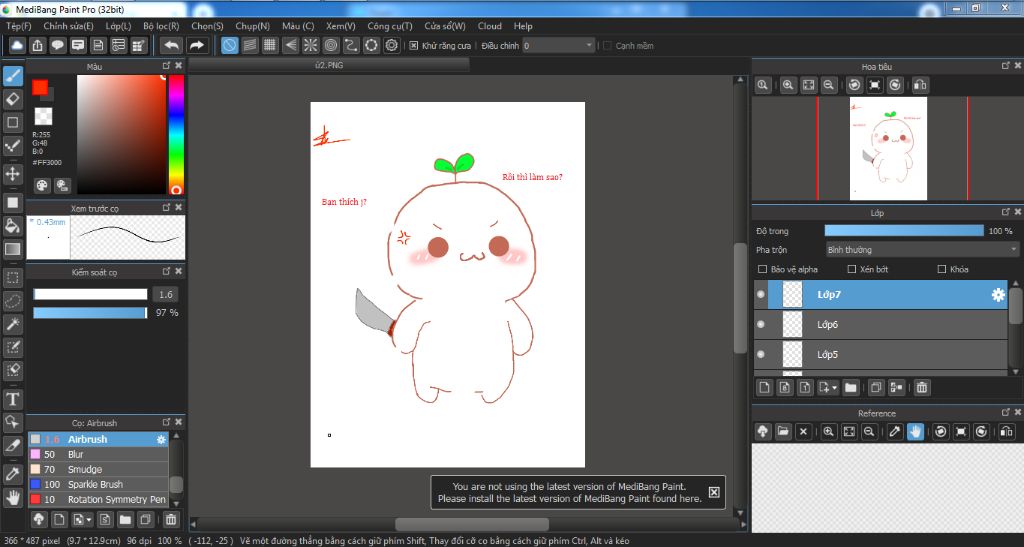Open snap settings gear in toolbar

(x=392, y=45)
